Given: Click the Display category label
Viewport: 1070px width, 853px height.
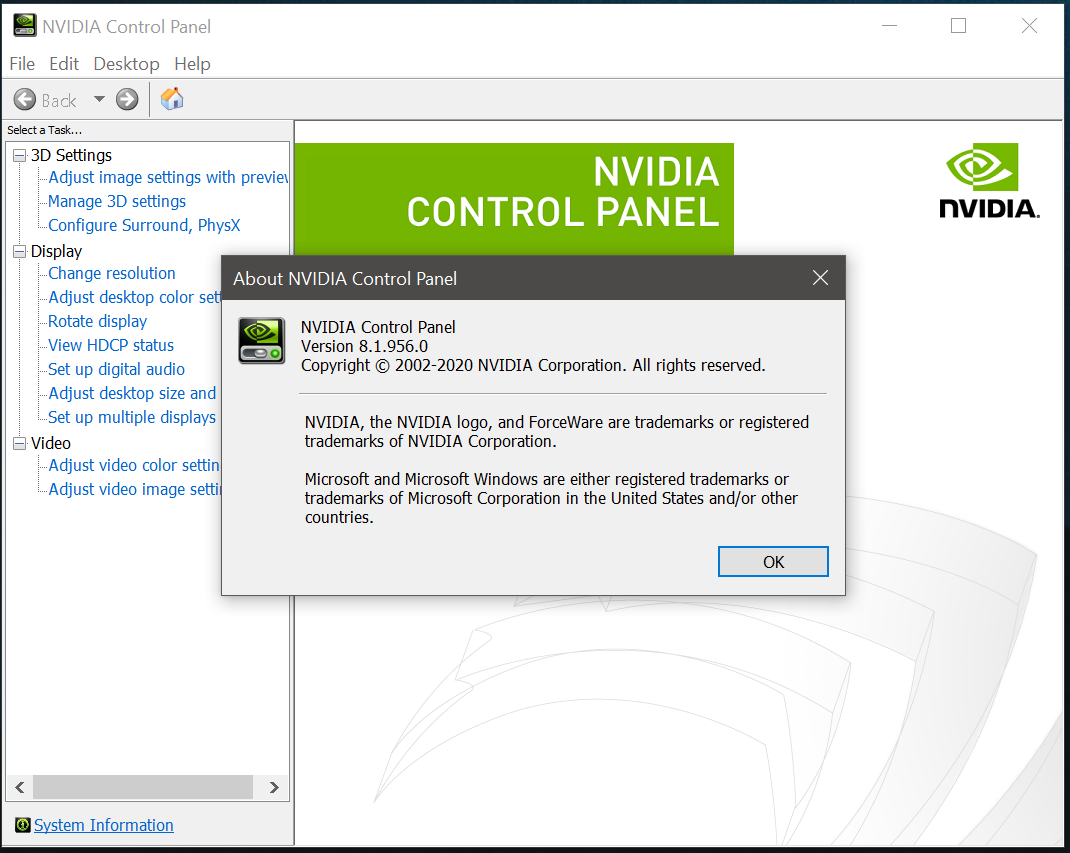Looking at the screenshot, I should point(56,251).
